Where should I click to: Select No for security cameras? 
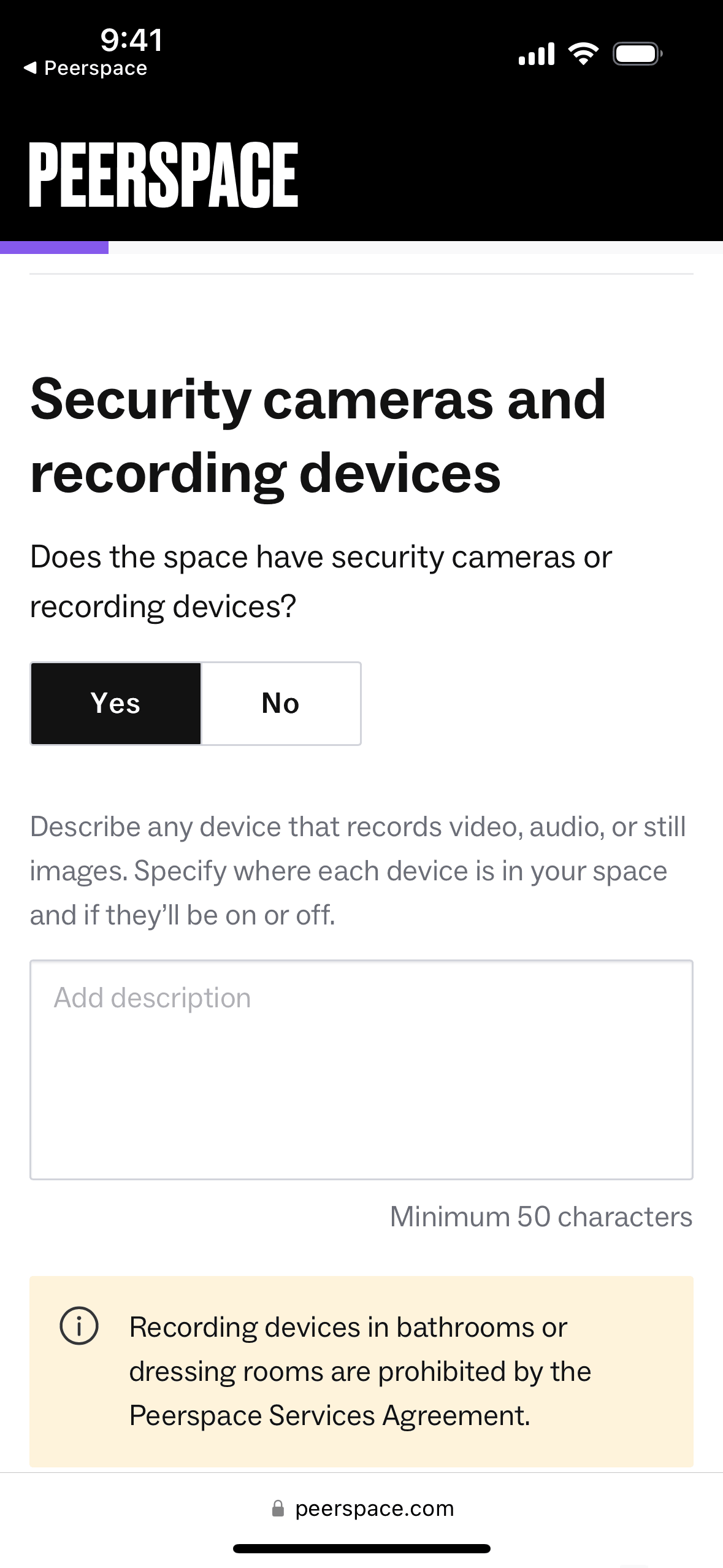click(x=281, y=703)
